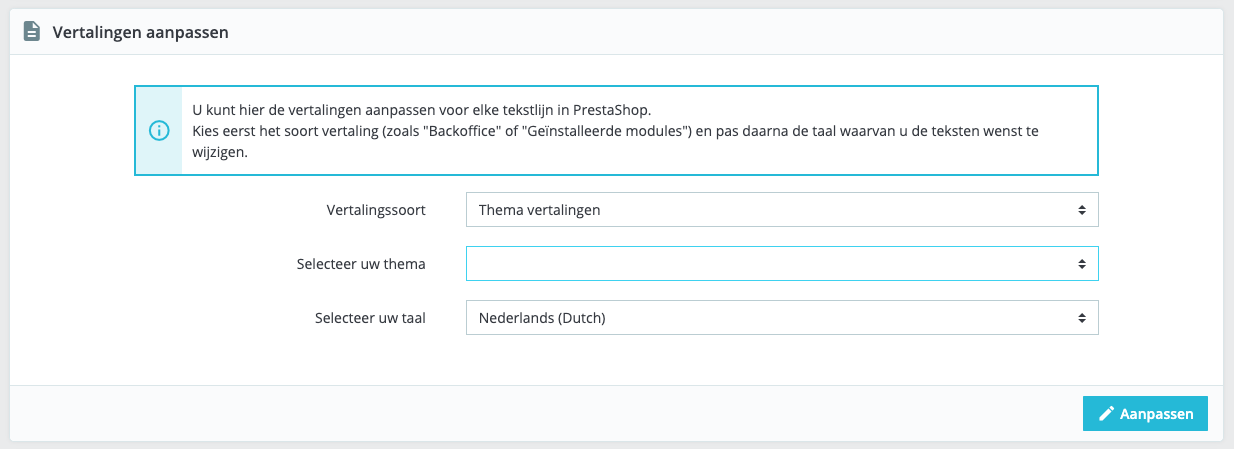
Task: Expand the Selecteer uw taal dropdown
Action: [x=782, y=318]
